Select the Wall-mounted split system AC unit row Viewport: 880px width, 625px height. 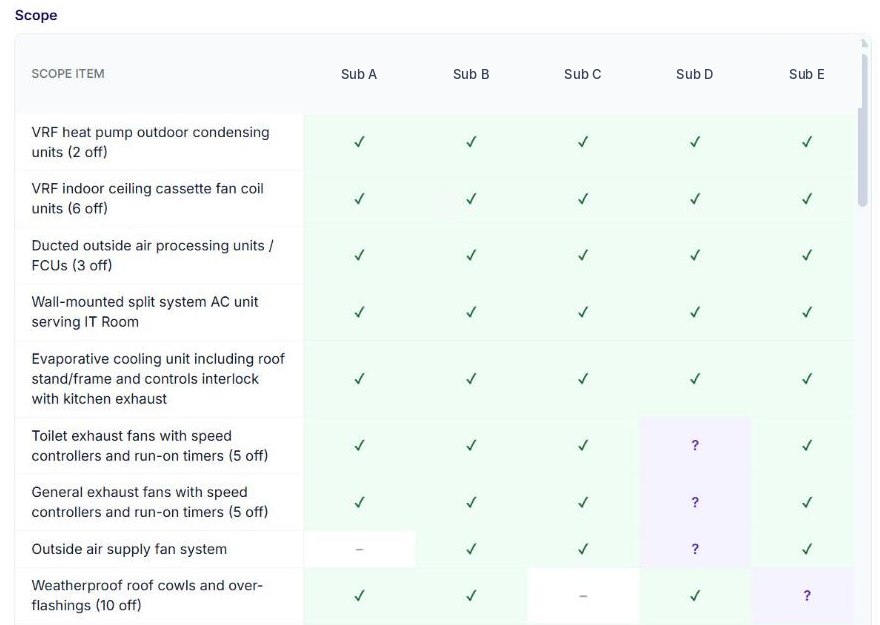[435, 312]
